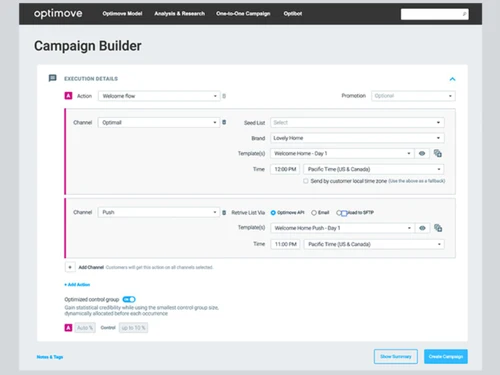Open Welcome Home Push - Day 1 dropdown
This screenshot has height=375, width=500.
pos(342,228)
